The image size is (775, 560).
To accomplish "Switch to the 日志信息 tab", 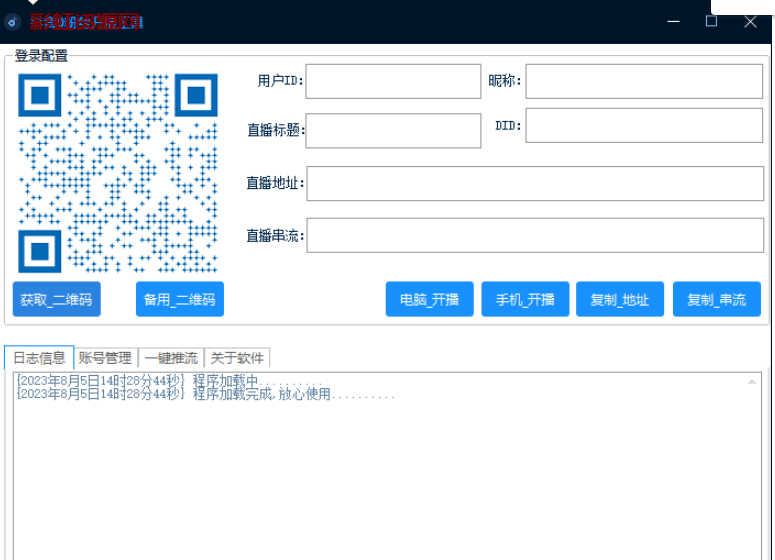I will (x=39, y=358).
